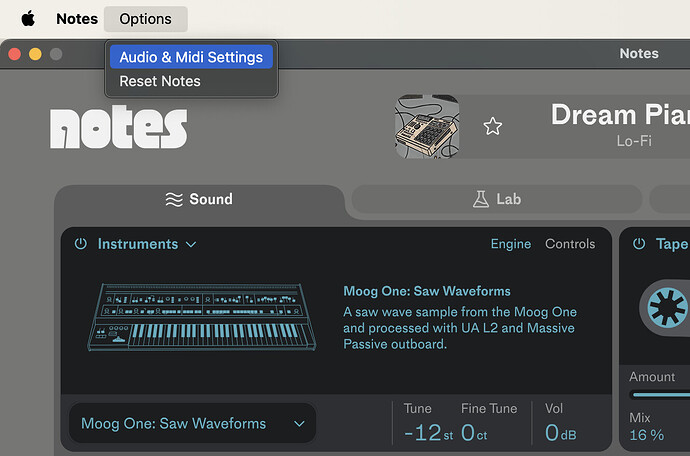This screenshot has width=690, height=456.
Task: Click the Tune value -12 st
Action: click(428, 433)
